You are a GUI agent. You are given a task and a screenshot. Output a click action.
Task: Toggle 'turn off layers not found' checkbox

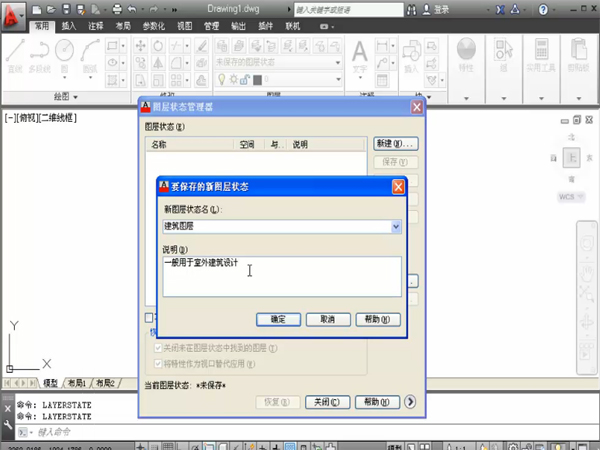click(158, 348)
